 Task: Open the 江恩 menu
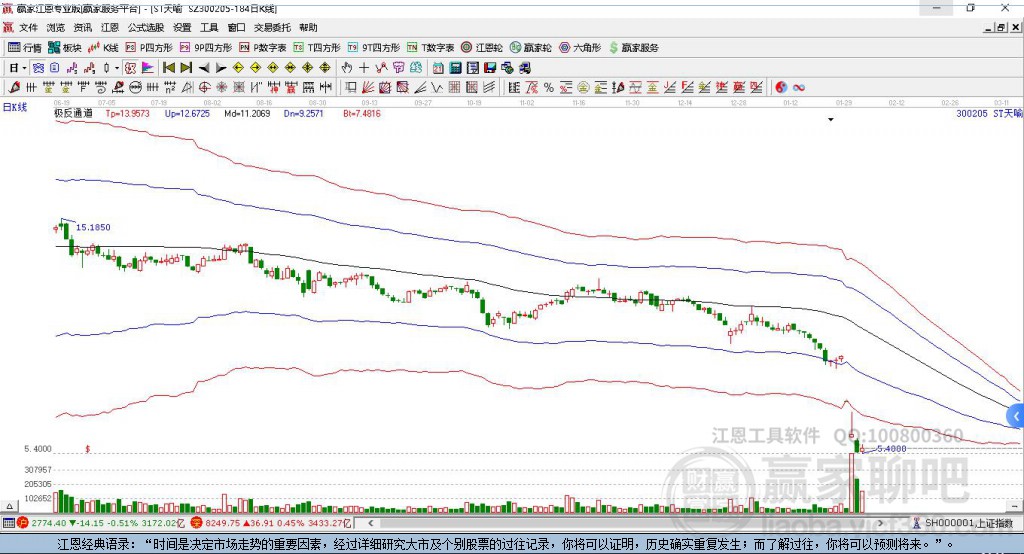(110, 27)
